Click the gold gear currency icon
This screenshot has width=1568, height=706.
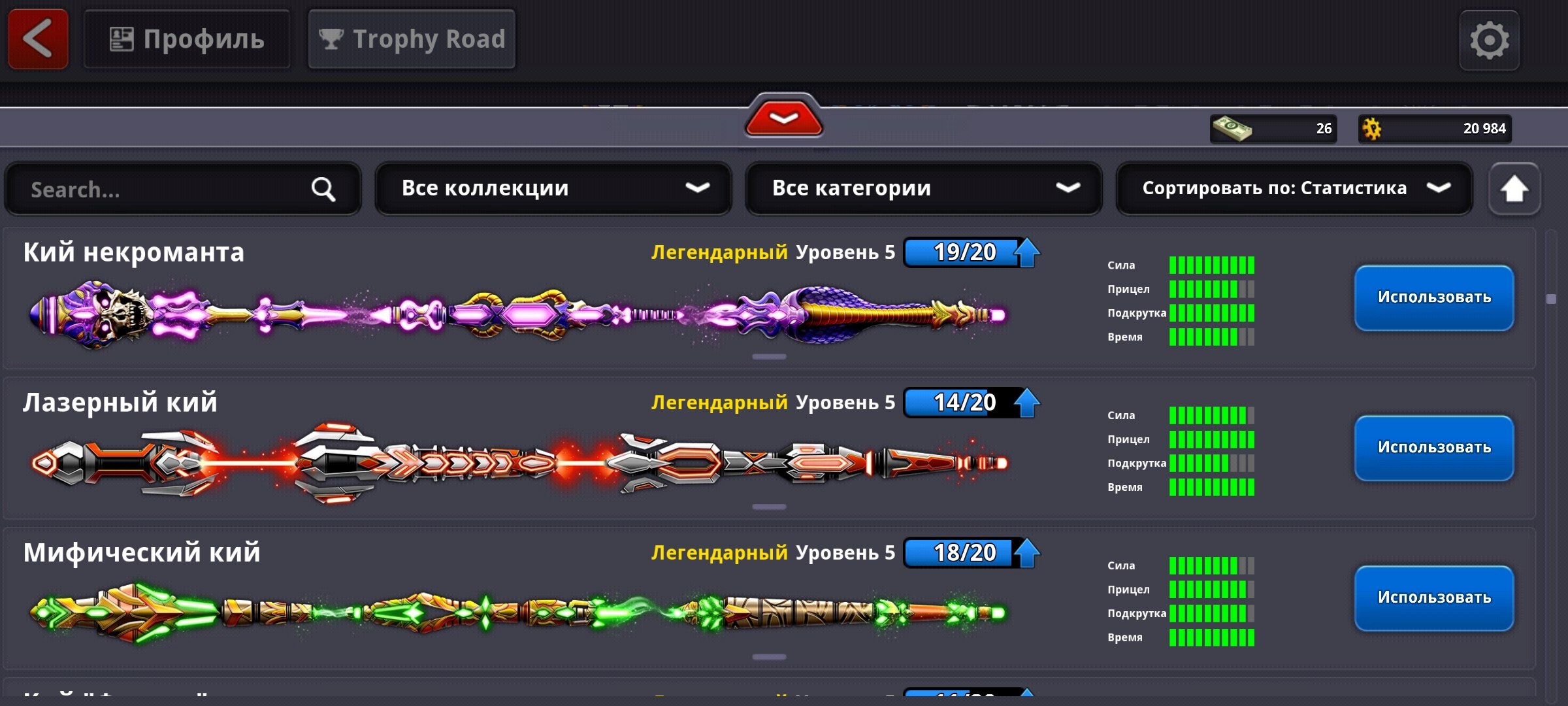point(1372,129)
